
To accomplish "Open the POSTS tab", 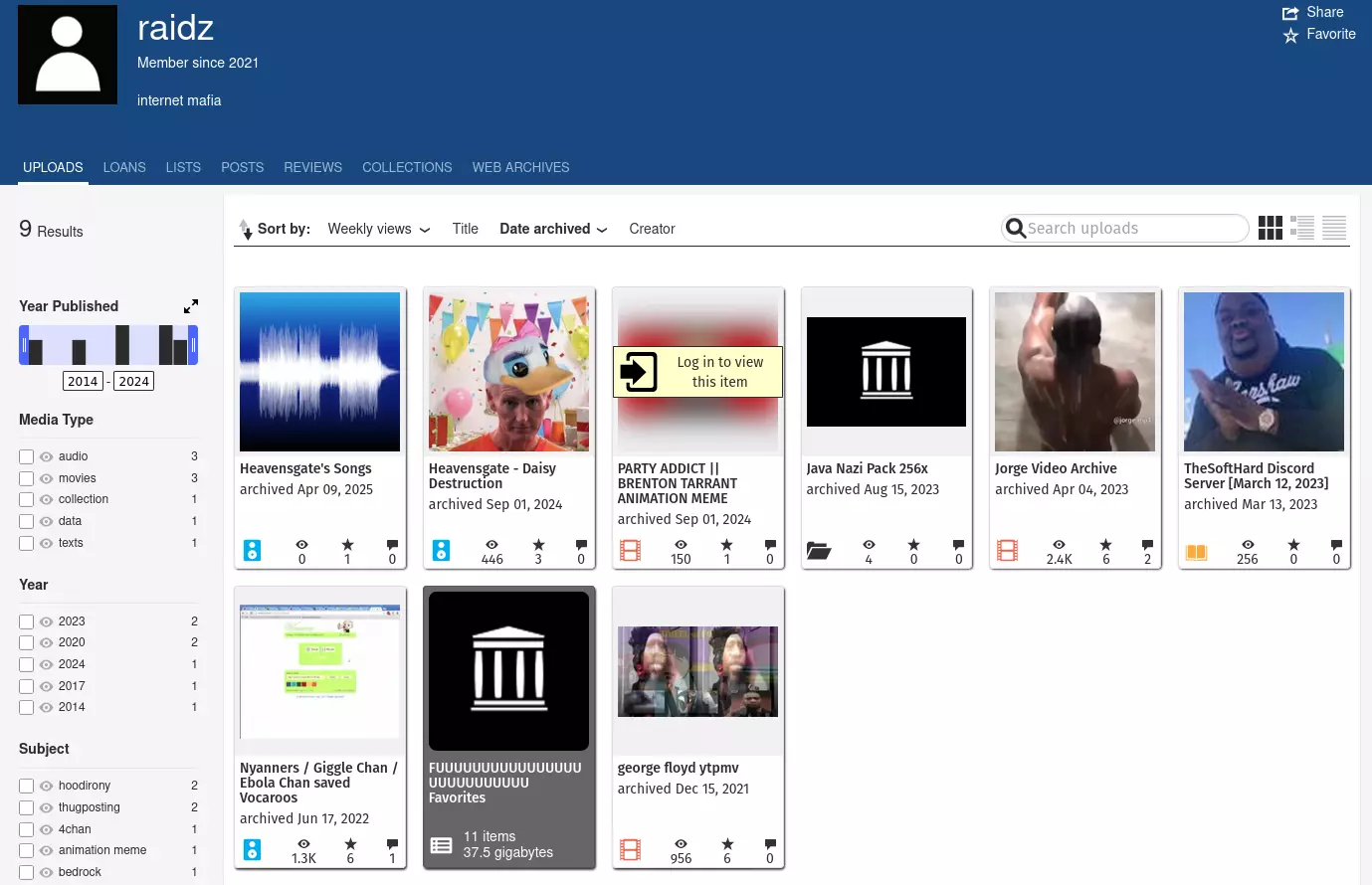I will point(243,167).
